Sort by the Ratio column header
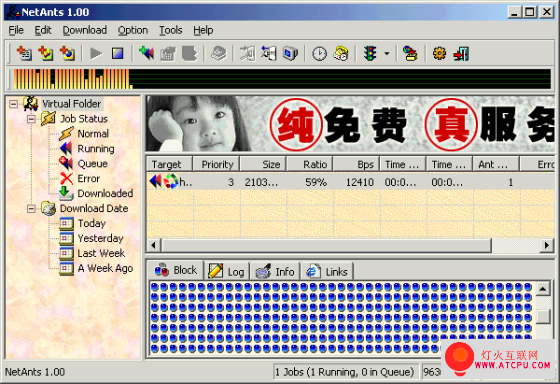 click(310, 164)
